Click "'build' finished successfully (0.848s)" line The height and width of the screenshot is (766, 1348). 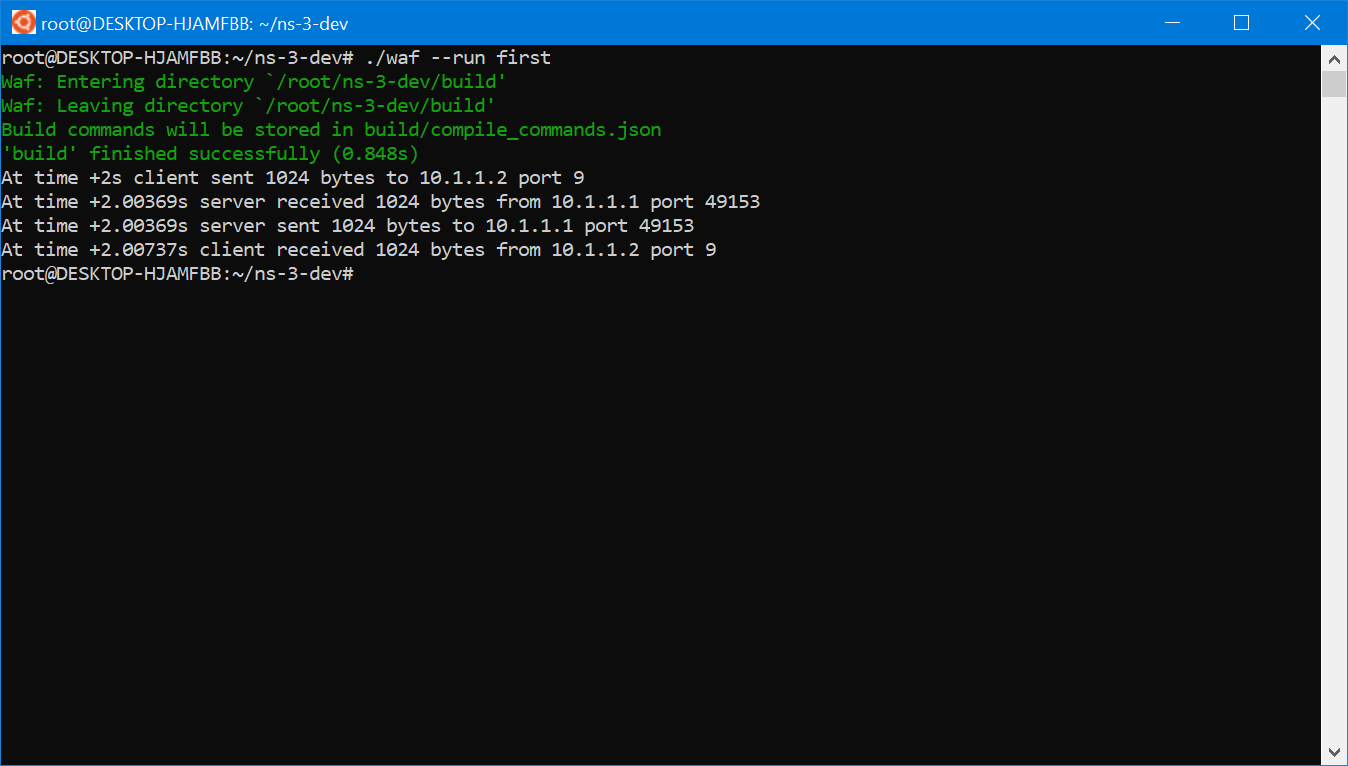click(x=210, y=154)
